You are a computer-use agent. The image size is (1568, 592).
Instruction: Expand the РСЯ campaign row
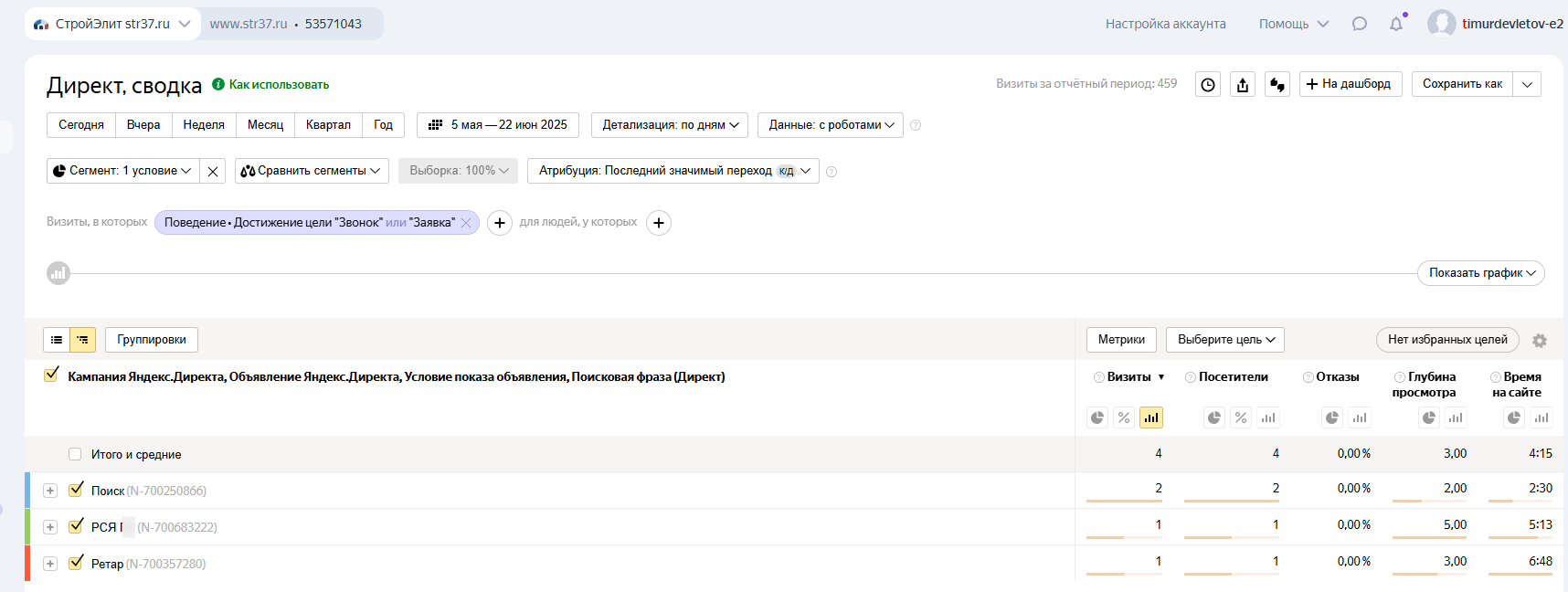(x=50, y=527)
